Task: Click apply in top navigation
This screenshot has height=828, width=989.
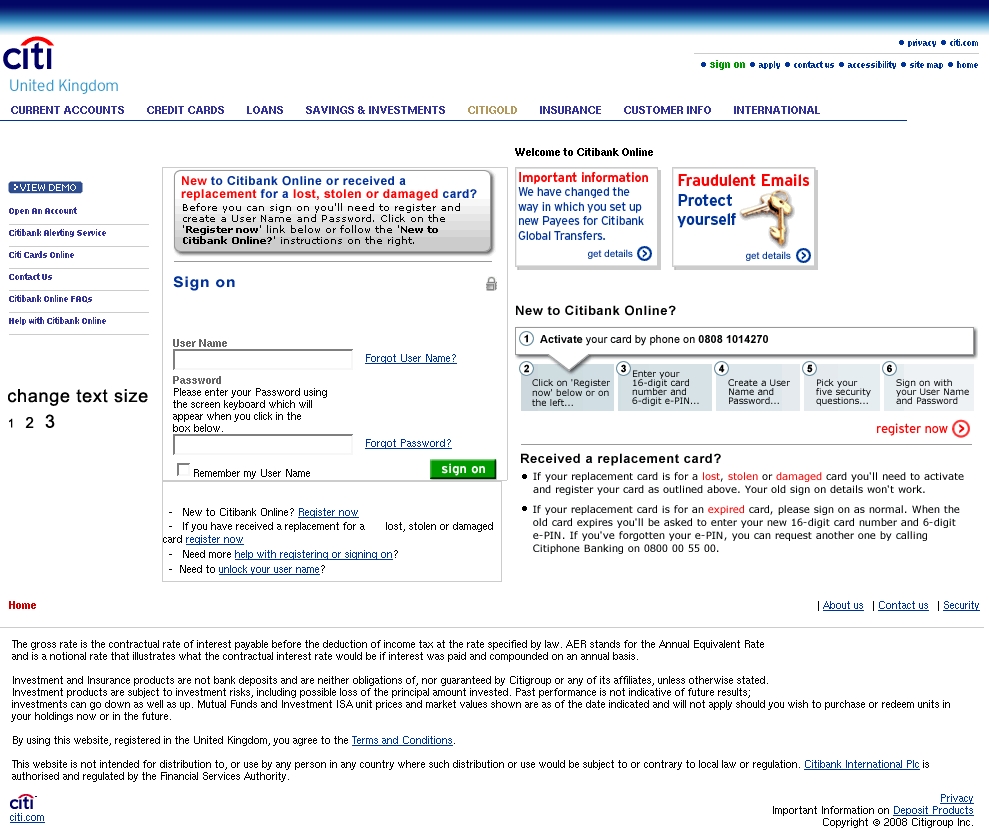Action: 769,64
